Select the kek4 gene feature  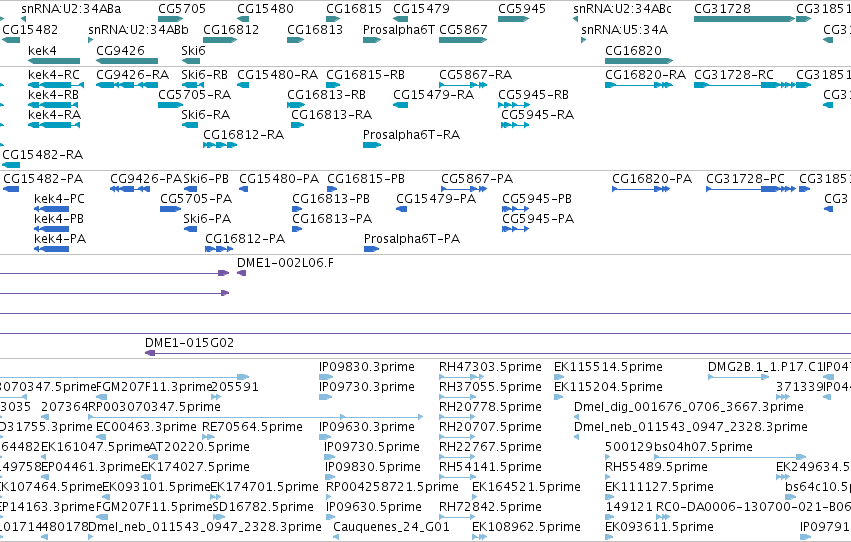pos(54,61)
